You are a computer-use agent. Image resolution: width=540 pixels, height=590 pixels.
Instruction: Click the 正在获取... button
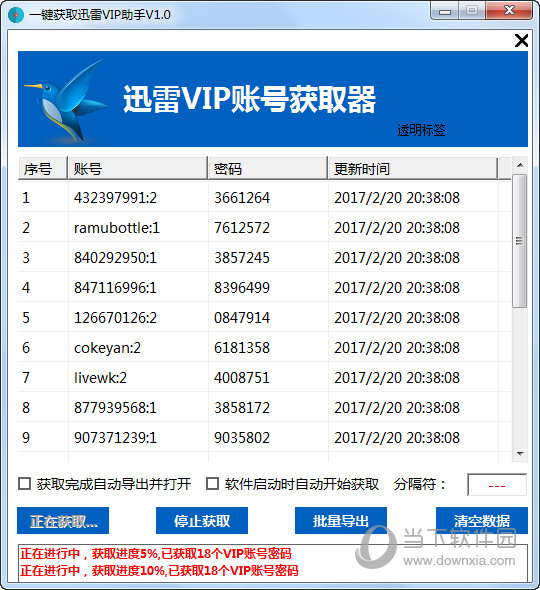coord(63,520)
